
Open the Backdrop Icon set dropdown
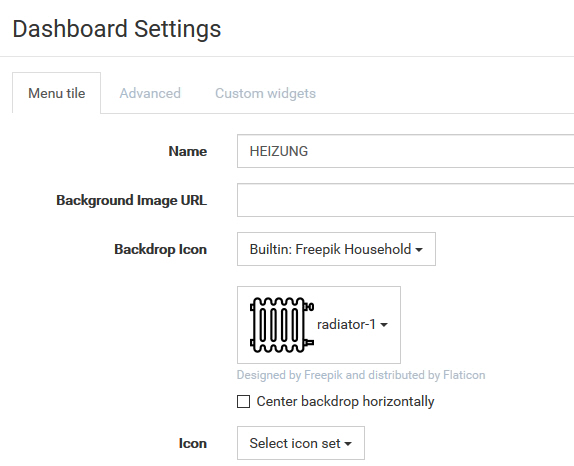(336, 249)
